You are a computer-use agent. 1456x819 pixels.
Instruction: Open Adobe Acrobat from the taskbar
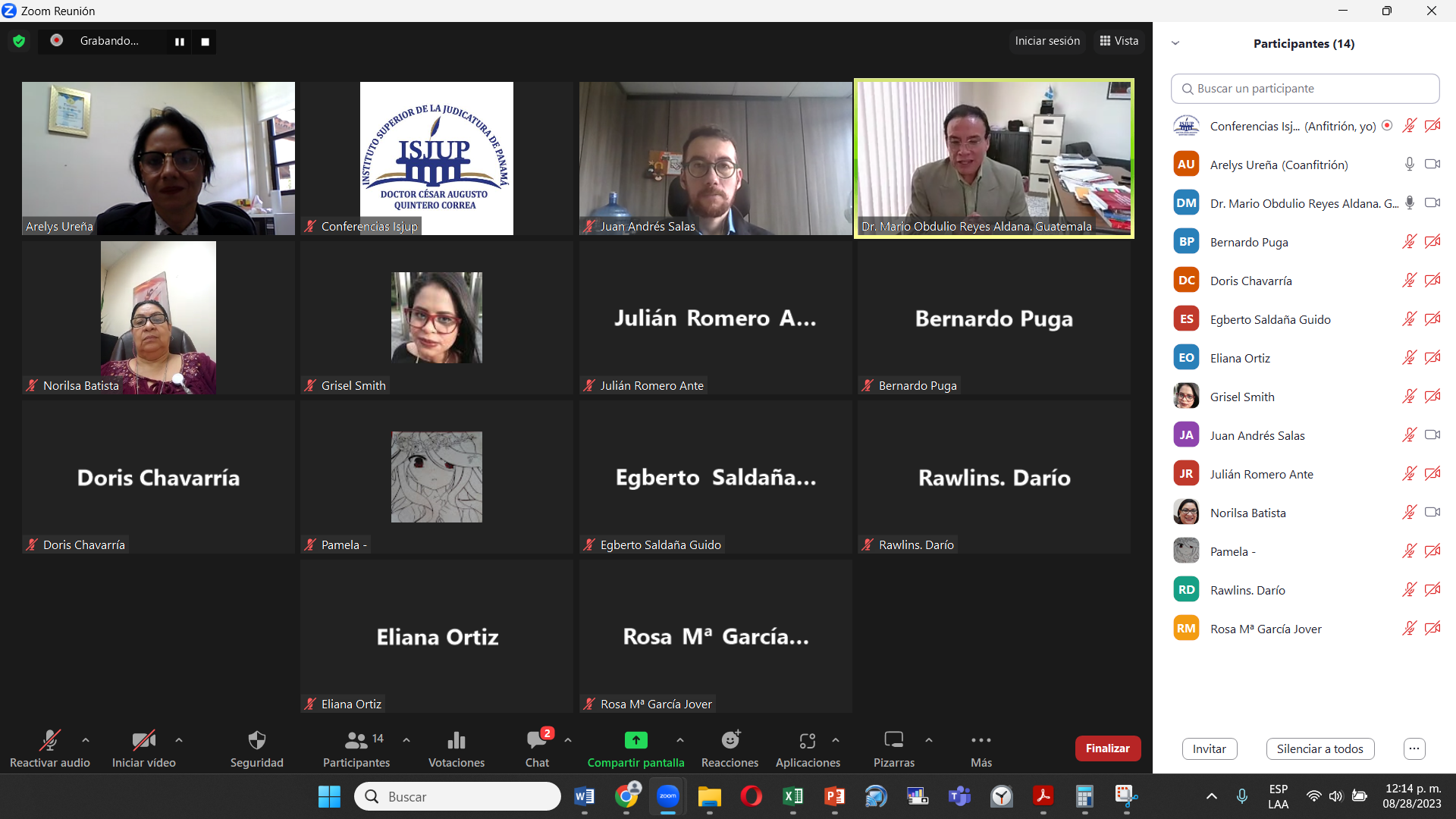coord(1043,796)
